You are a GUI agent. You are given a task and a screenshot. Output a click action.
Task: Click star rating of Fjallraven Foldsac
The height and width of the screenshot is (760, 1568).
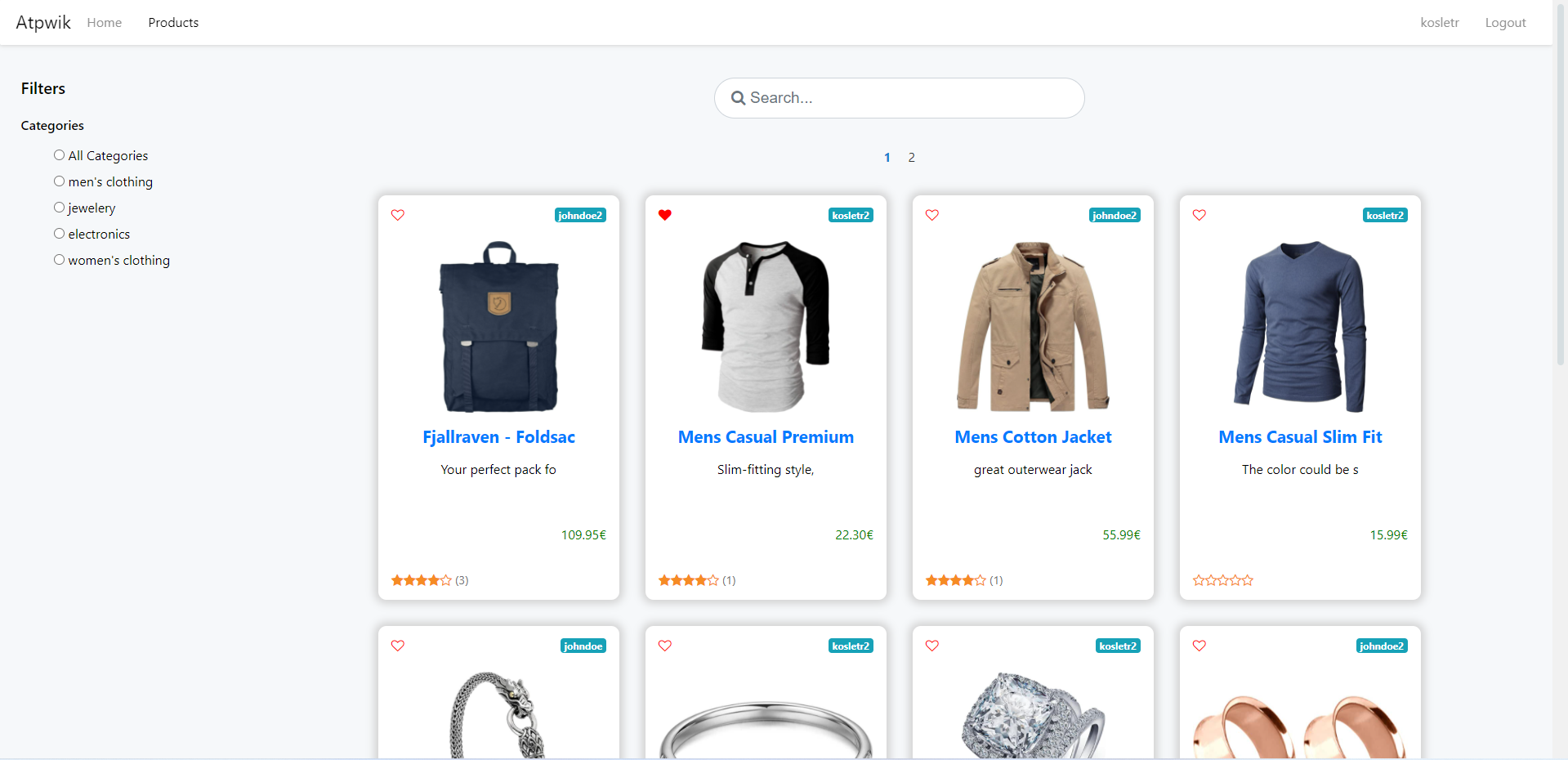coord(422,580)
